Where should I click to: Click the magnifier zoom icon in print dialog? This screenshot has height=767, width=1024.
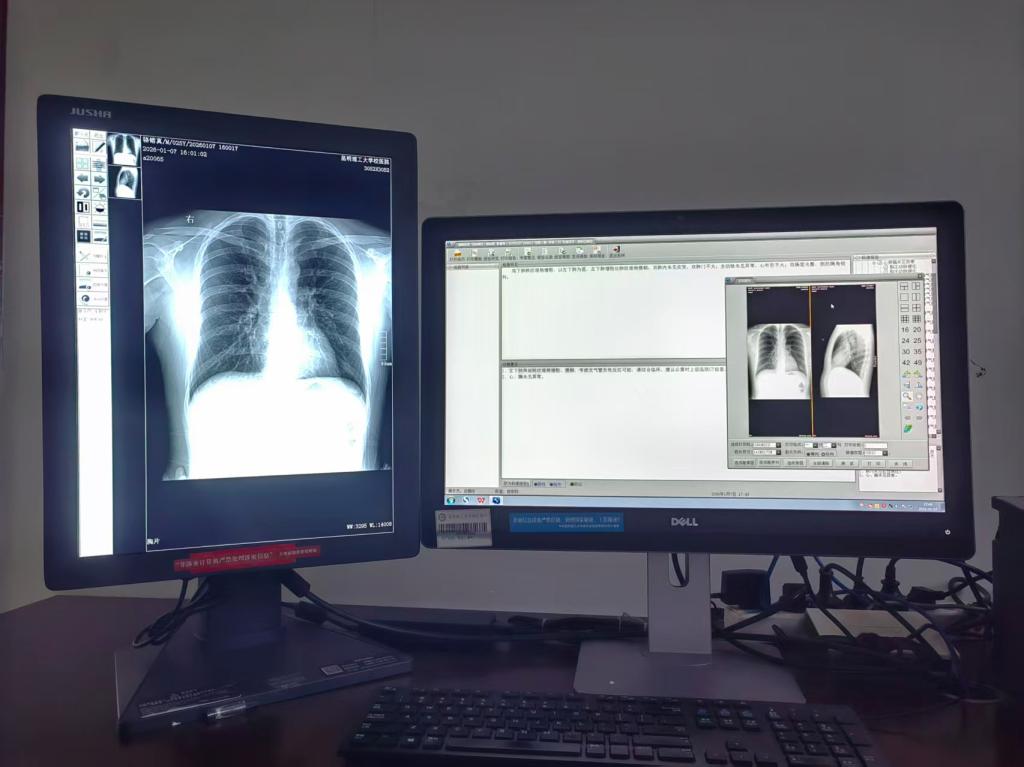coord(906,396)
